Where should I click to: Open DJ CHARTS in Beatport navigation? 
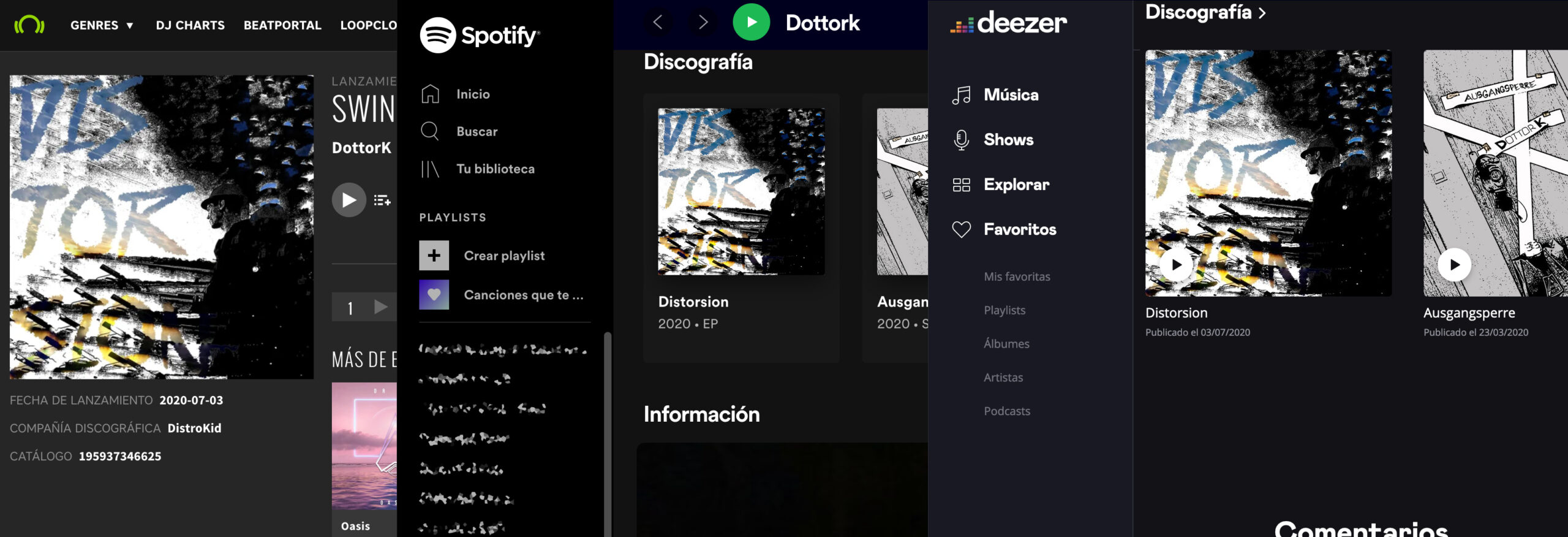[x=190, y=25]
